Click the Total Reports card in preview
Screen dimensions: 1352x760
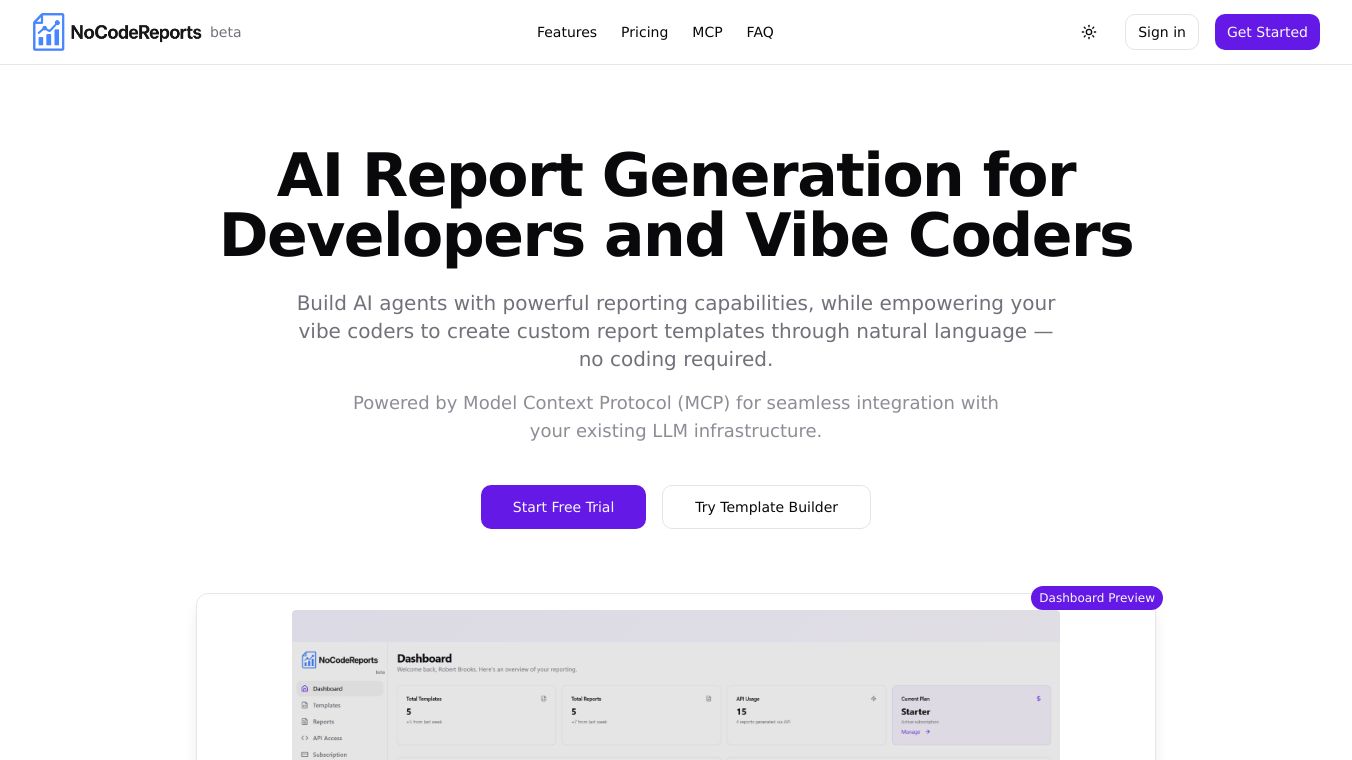tap(641, 715)
